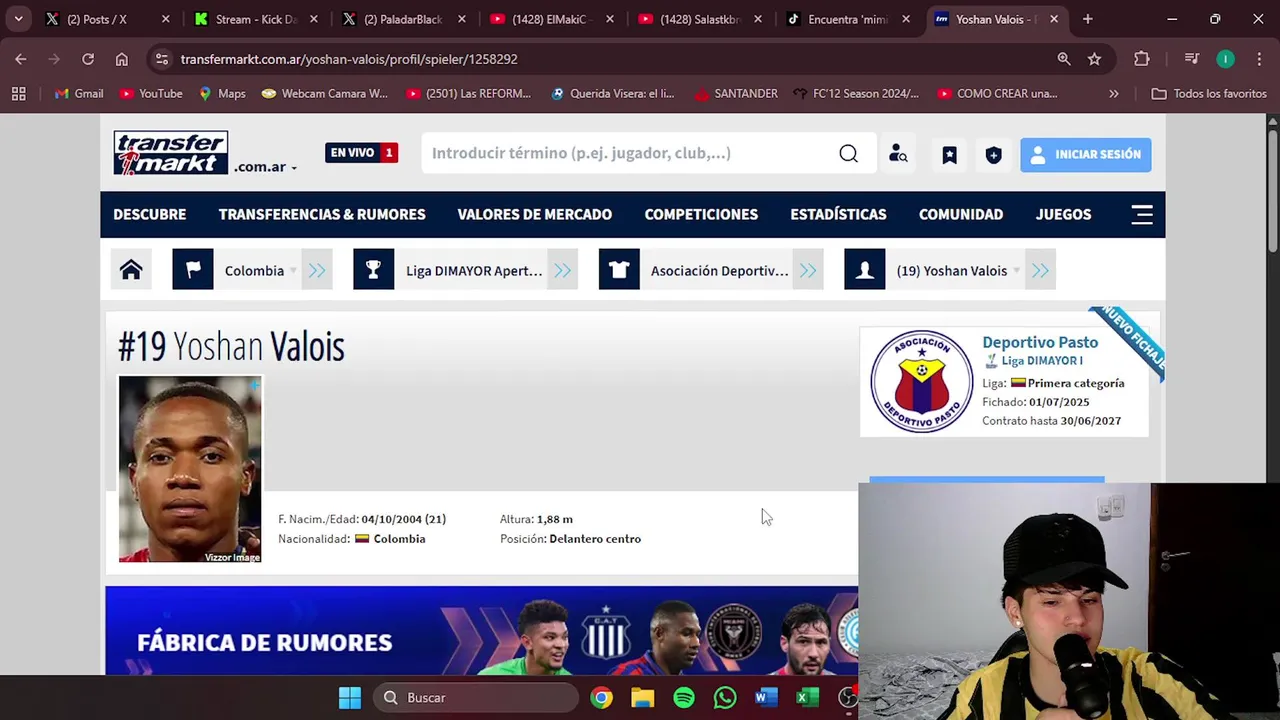
Task: Open the browser zoom icon
Action: point(1064,59)
